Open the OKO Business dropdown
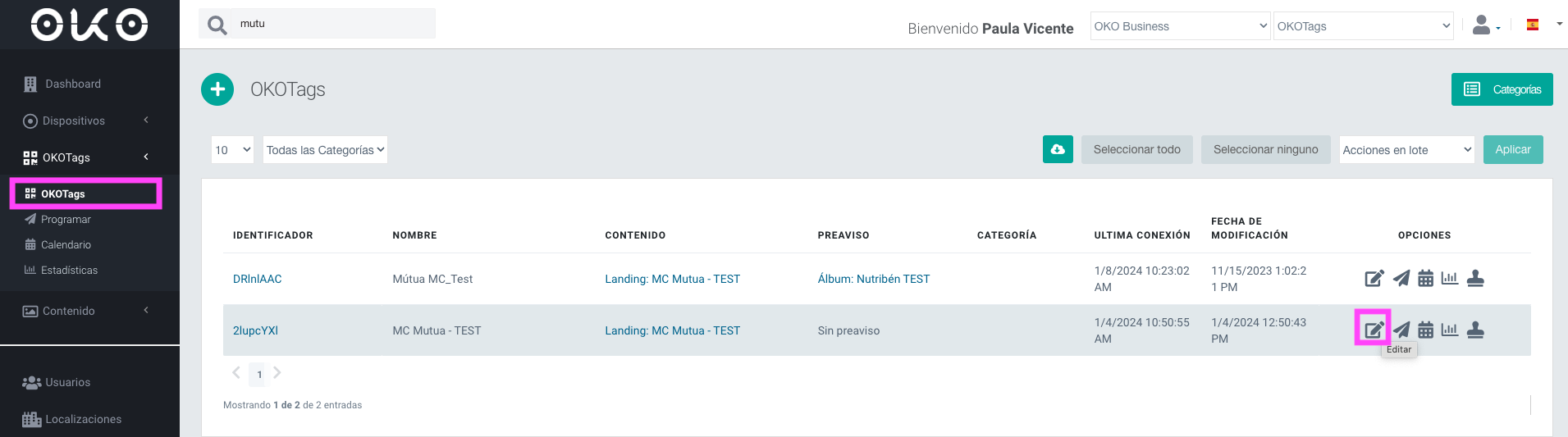1568x437 pixels. click(x=1180, y=26)
